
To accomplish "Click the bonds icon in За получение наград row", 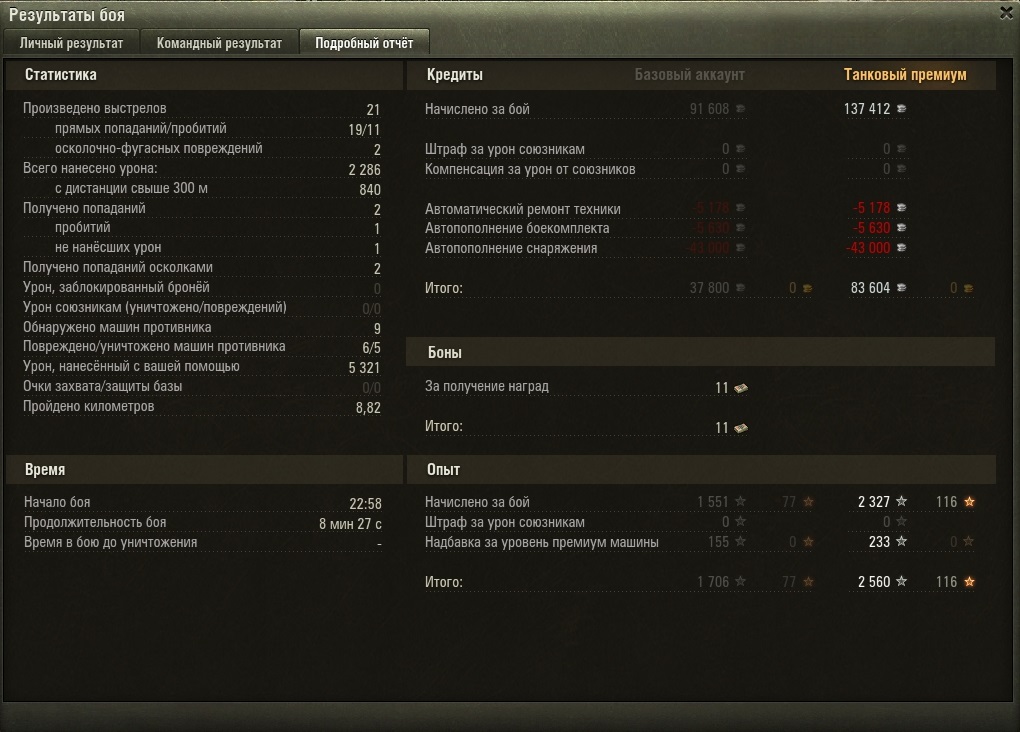I will (741, 388).
